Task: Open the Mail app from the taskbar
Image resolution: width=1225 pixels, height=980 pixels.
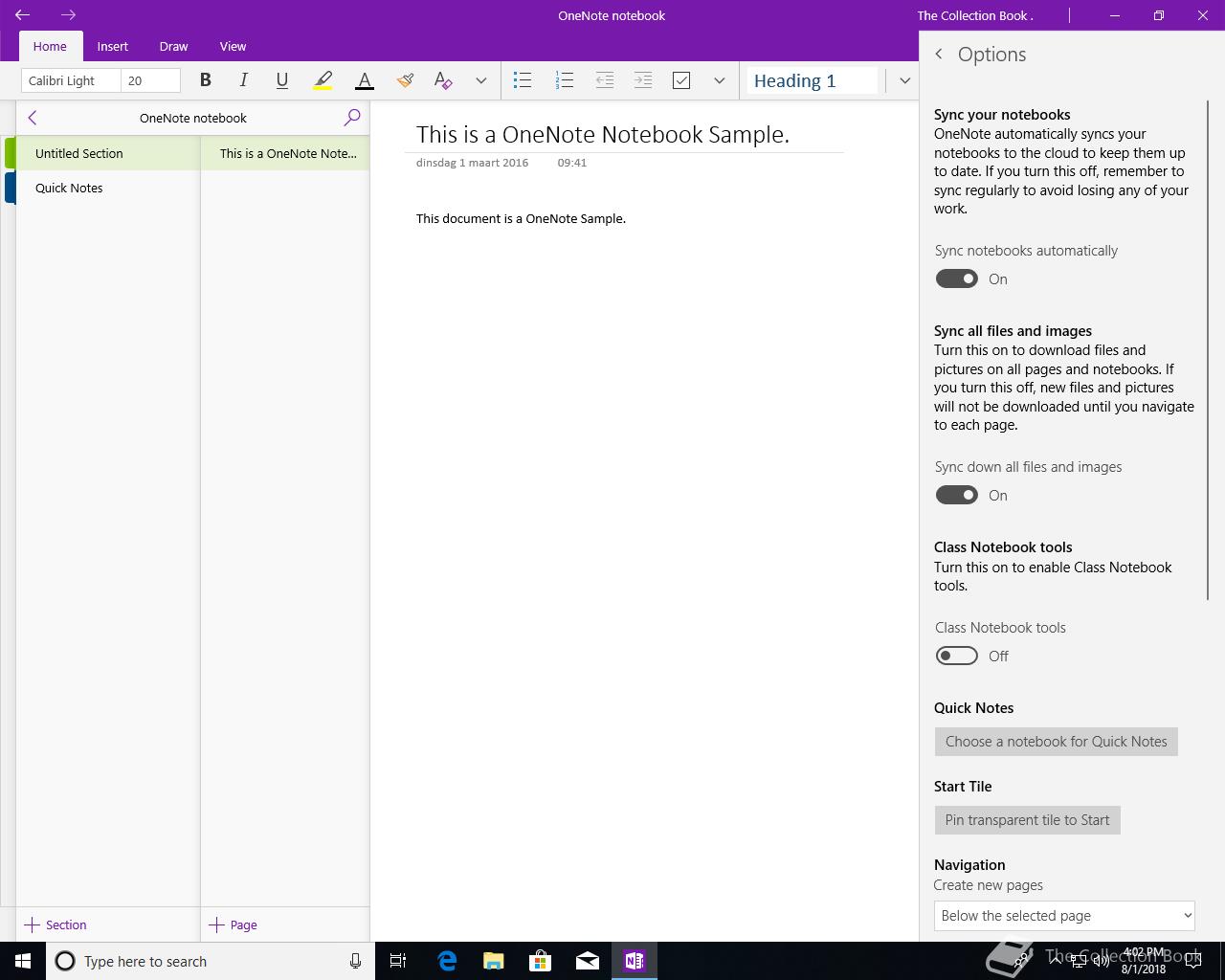Action: 588,961
